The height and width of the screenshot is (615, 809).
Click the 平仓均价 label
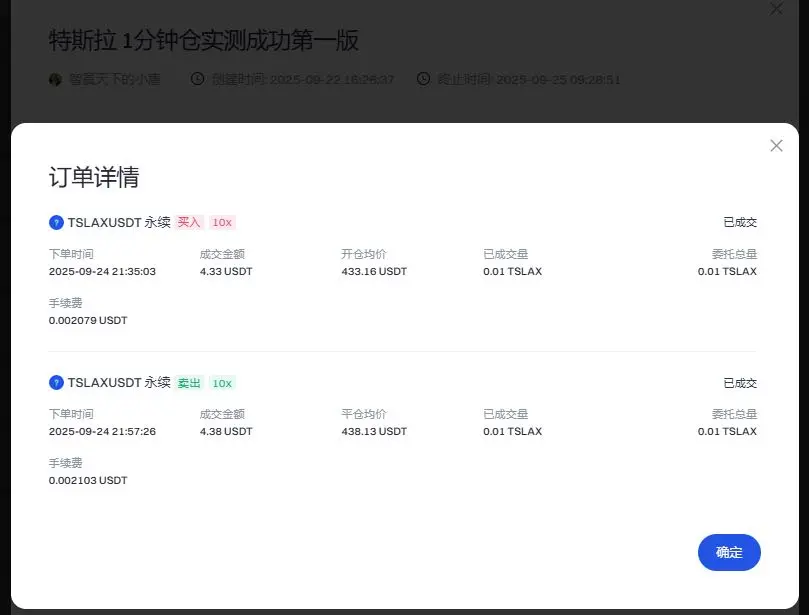tap(364, 414)
